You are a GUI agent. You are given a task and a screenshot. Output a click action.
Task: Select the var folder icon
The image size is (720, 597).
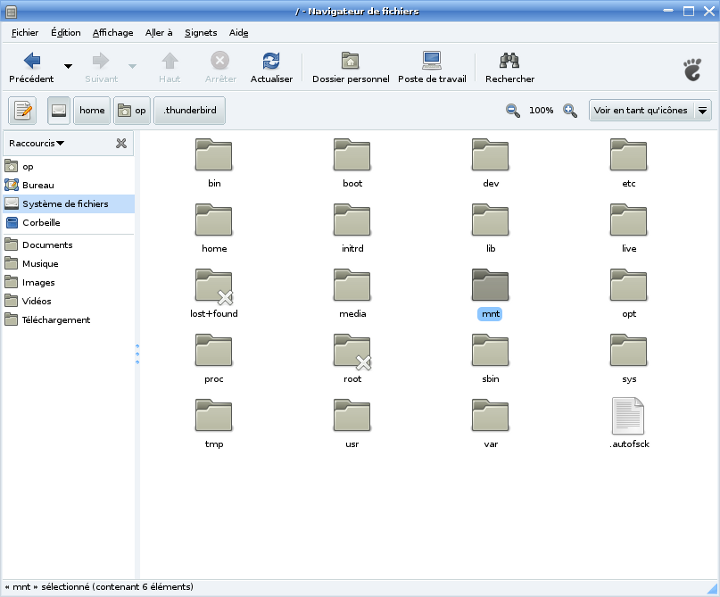coord(490,416)
